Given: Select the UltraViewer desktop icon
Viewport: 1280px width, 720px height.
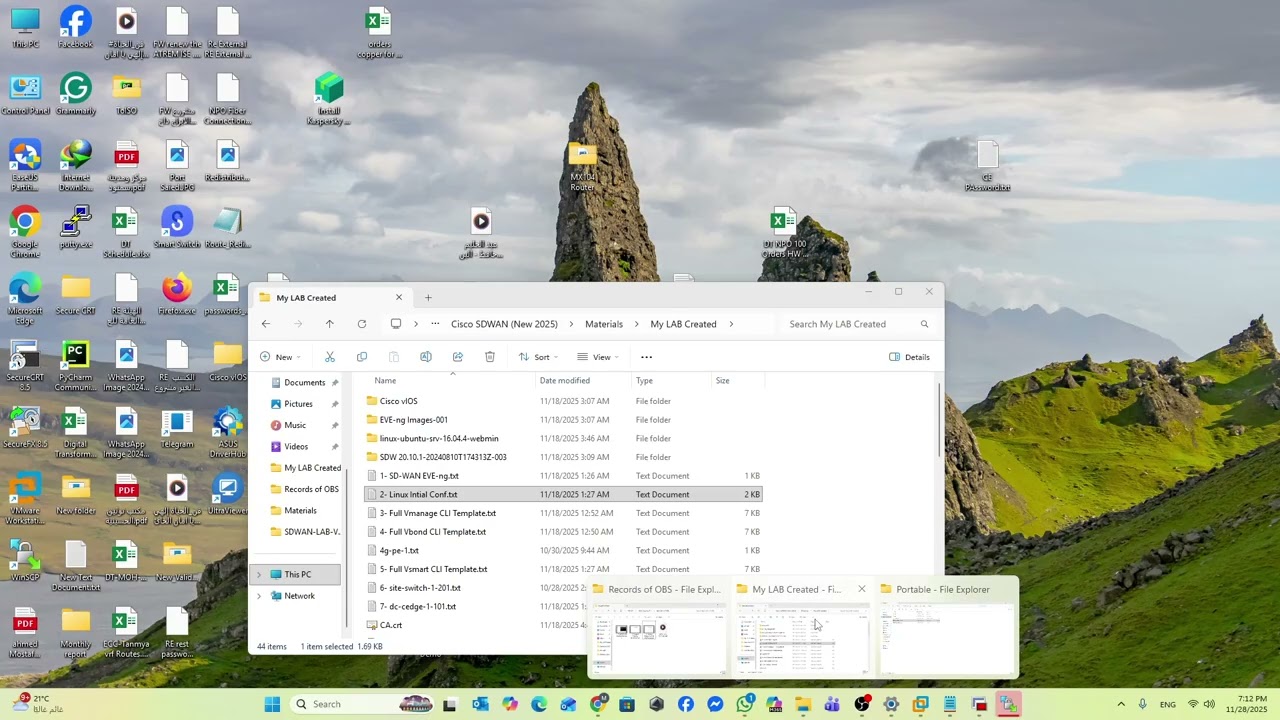Looking at the screenshot, I should point(228,494).
